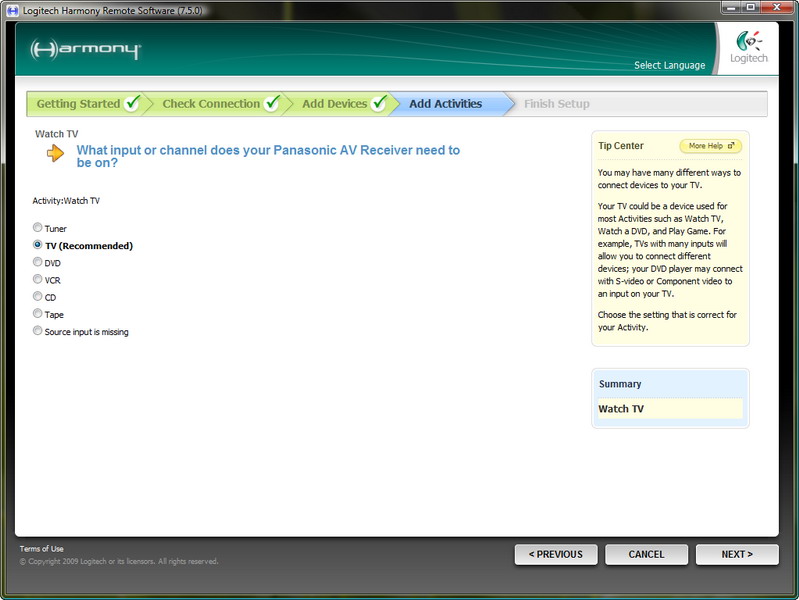This screenshot has width=799, height=600.
Task: Select 'Source input is missing' option
Action: pos(38,331)
